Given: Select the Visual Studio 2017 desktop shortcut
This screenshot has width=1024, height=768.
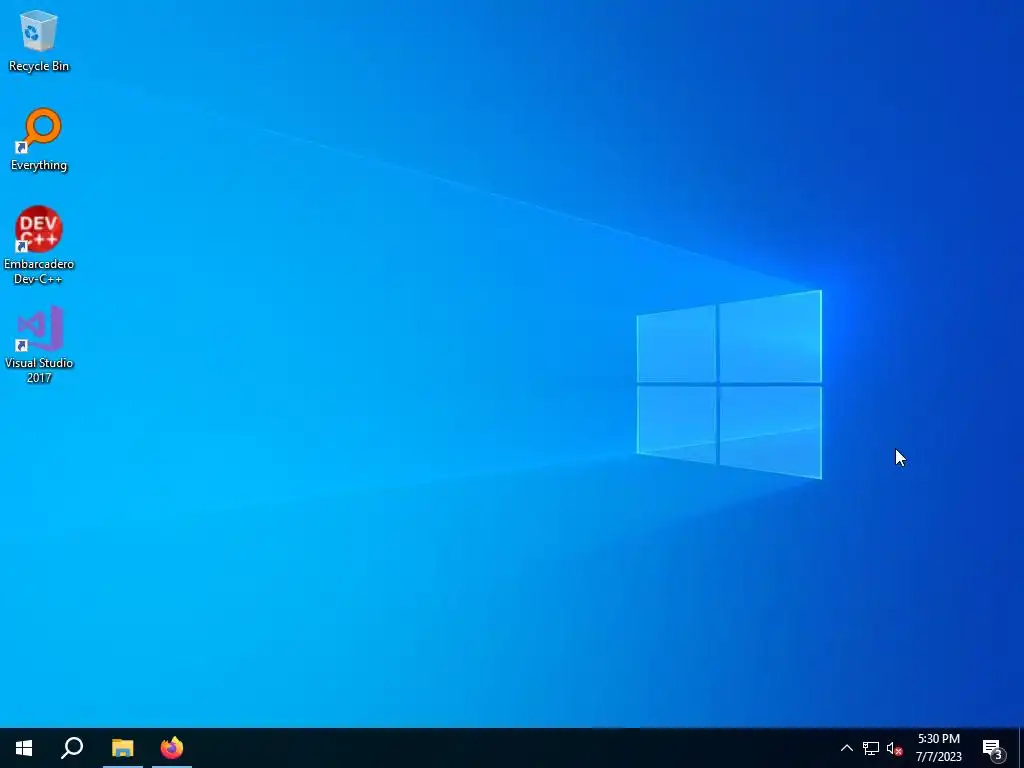Looking at the screenshot, I should 39,345.
